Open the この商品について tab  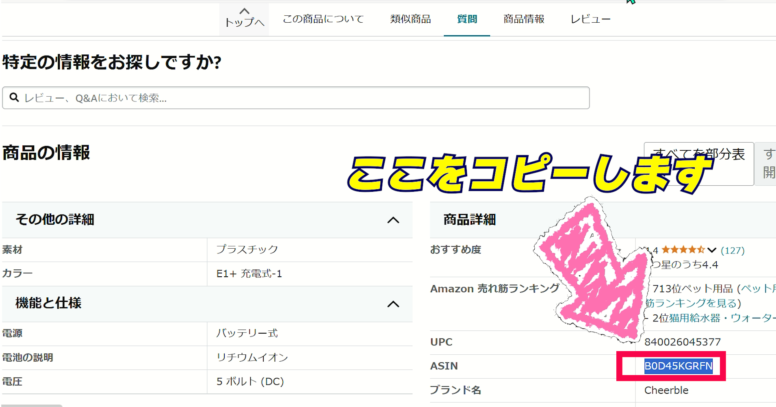click(x=322, y=19)
